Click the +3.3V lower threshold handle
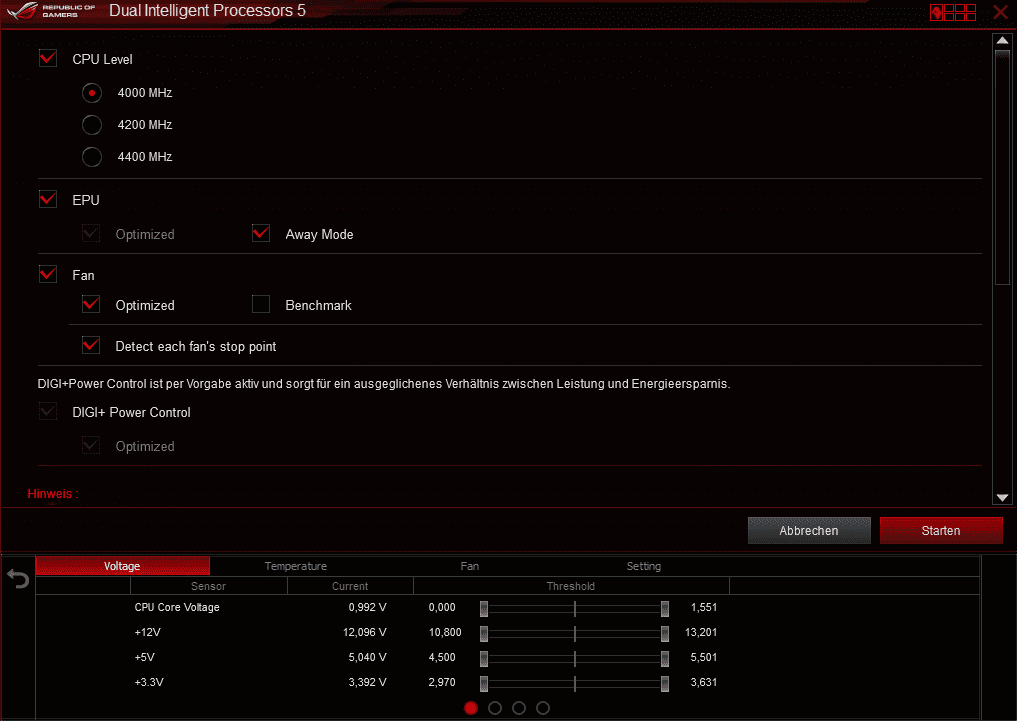The image size is (1017, 721). pos(484,683)
